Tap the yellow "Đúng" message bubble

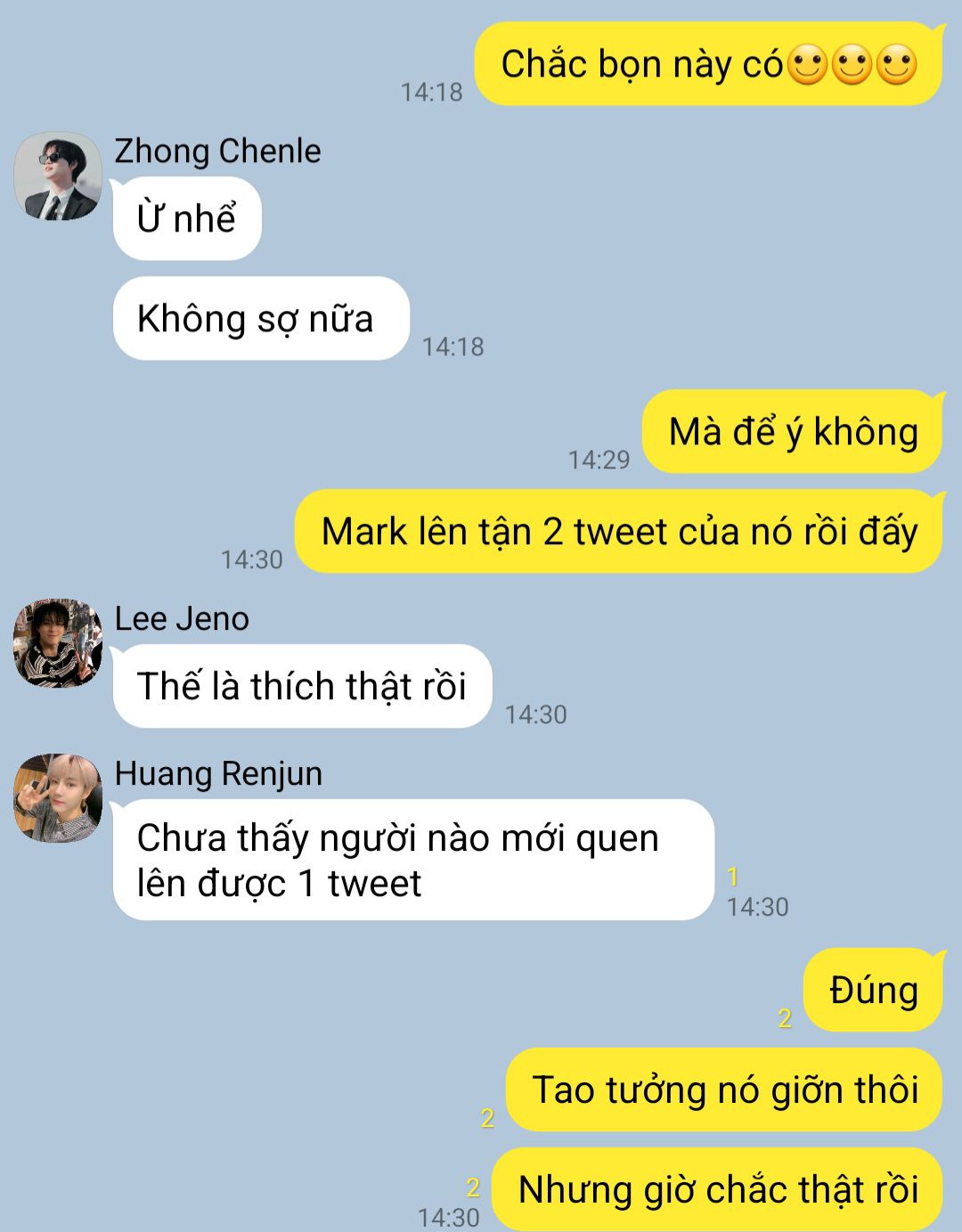(873, 990)
